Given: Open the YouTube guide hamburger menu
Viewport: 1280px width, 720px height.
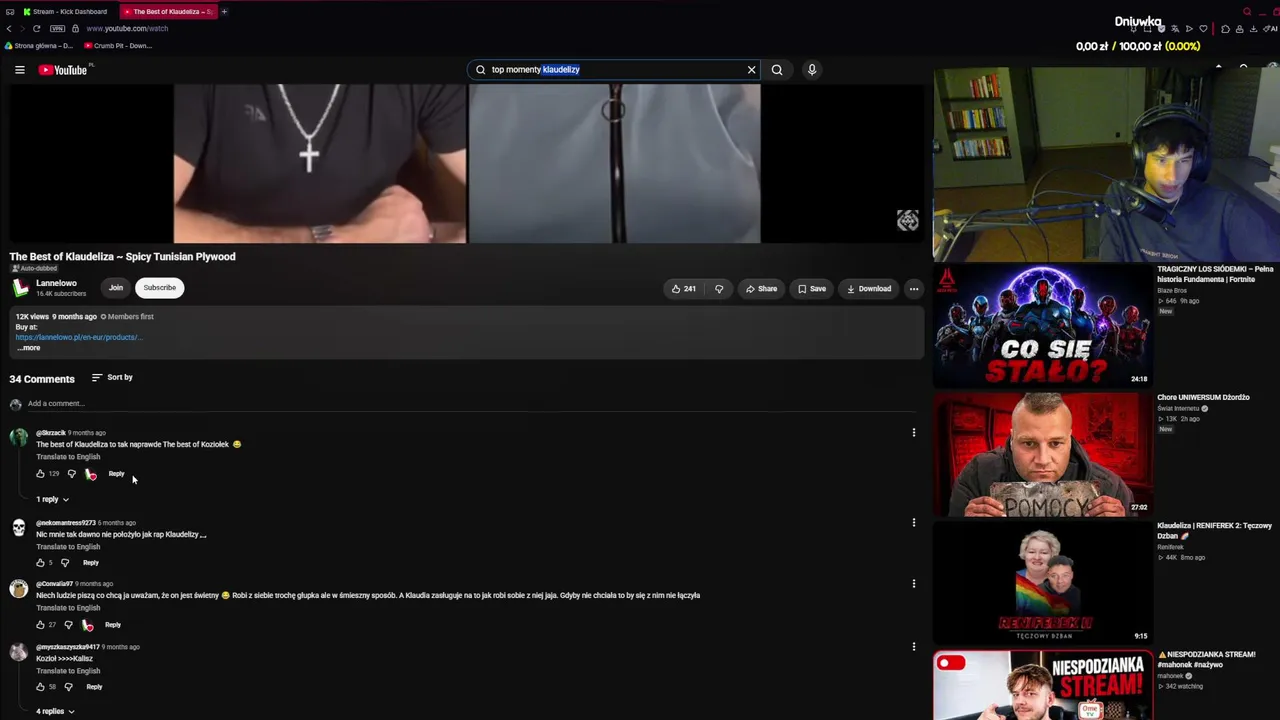Looking at the screenshot, I should pyautogui.click(x=19, y=70).
